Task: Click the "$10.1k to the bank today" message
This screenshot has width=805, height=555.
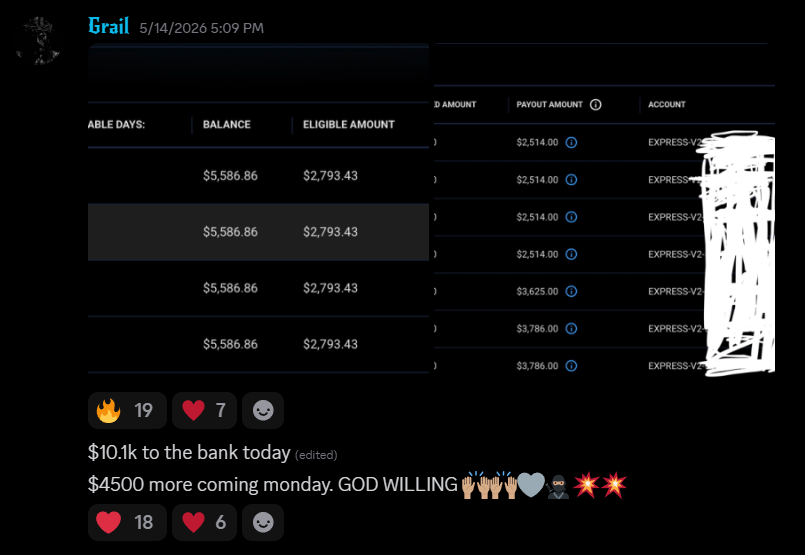Action: [189, 453]
